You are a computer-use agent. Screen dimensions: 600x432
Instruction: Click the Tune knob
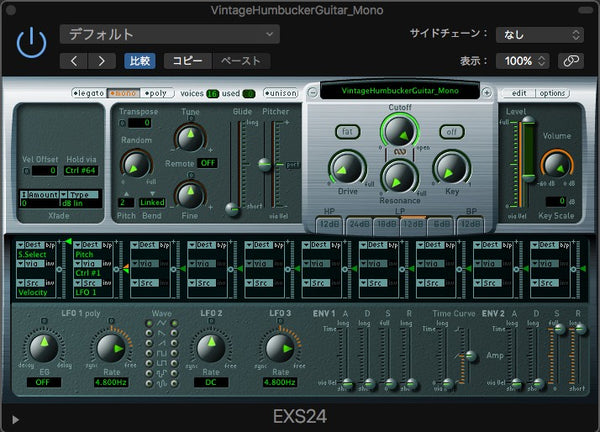(x=190, y=137)
